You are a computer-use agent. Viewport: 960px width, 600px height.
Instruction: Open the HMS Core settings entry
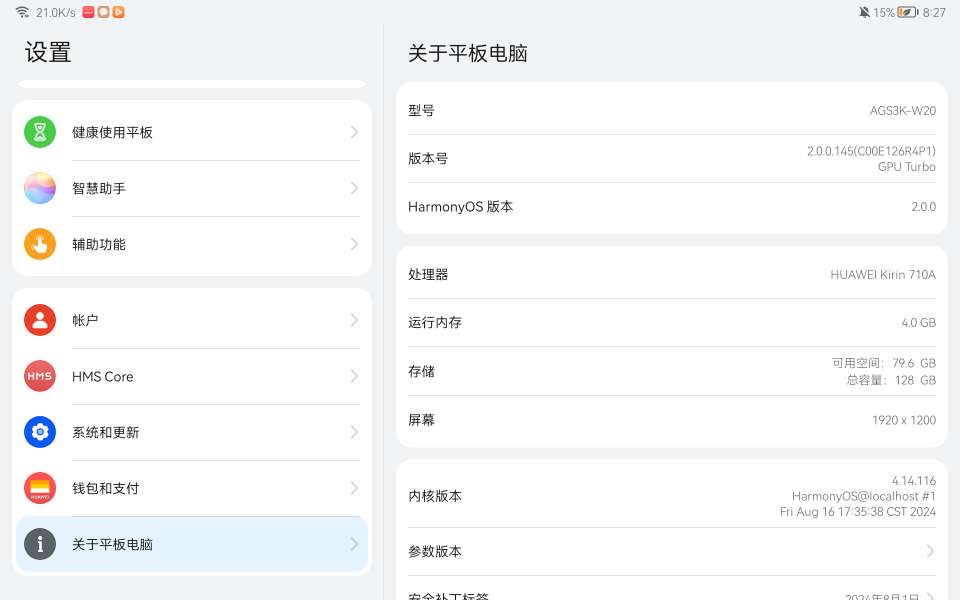point(190,376)
